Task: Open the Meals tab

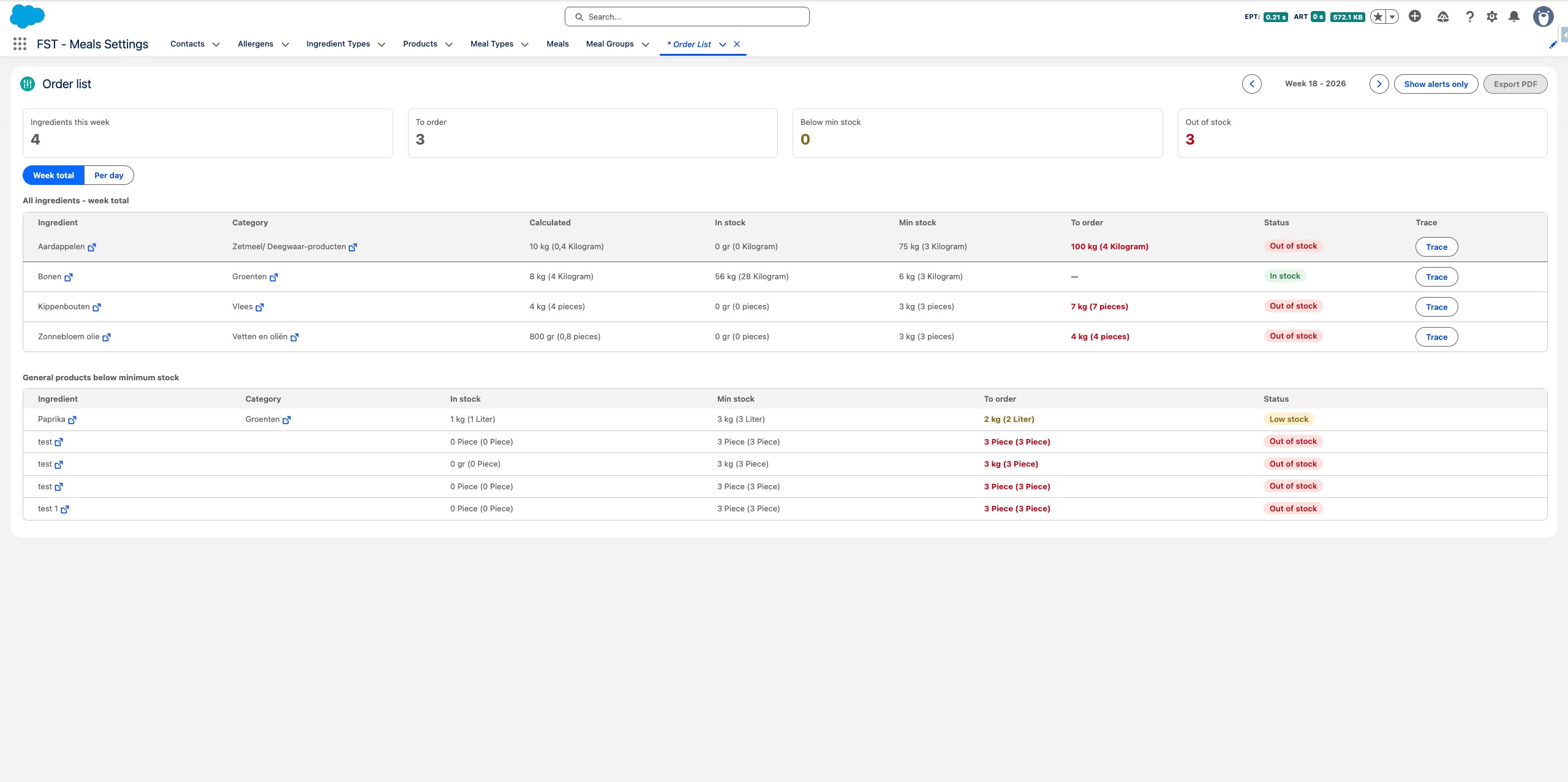Action: (x=557, y=44)
